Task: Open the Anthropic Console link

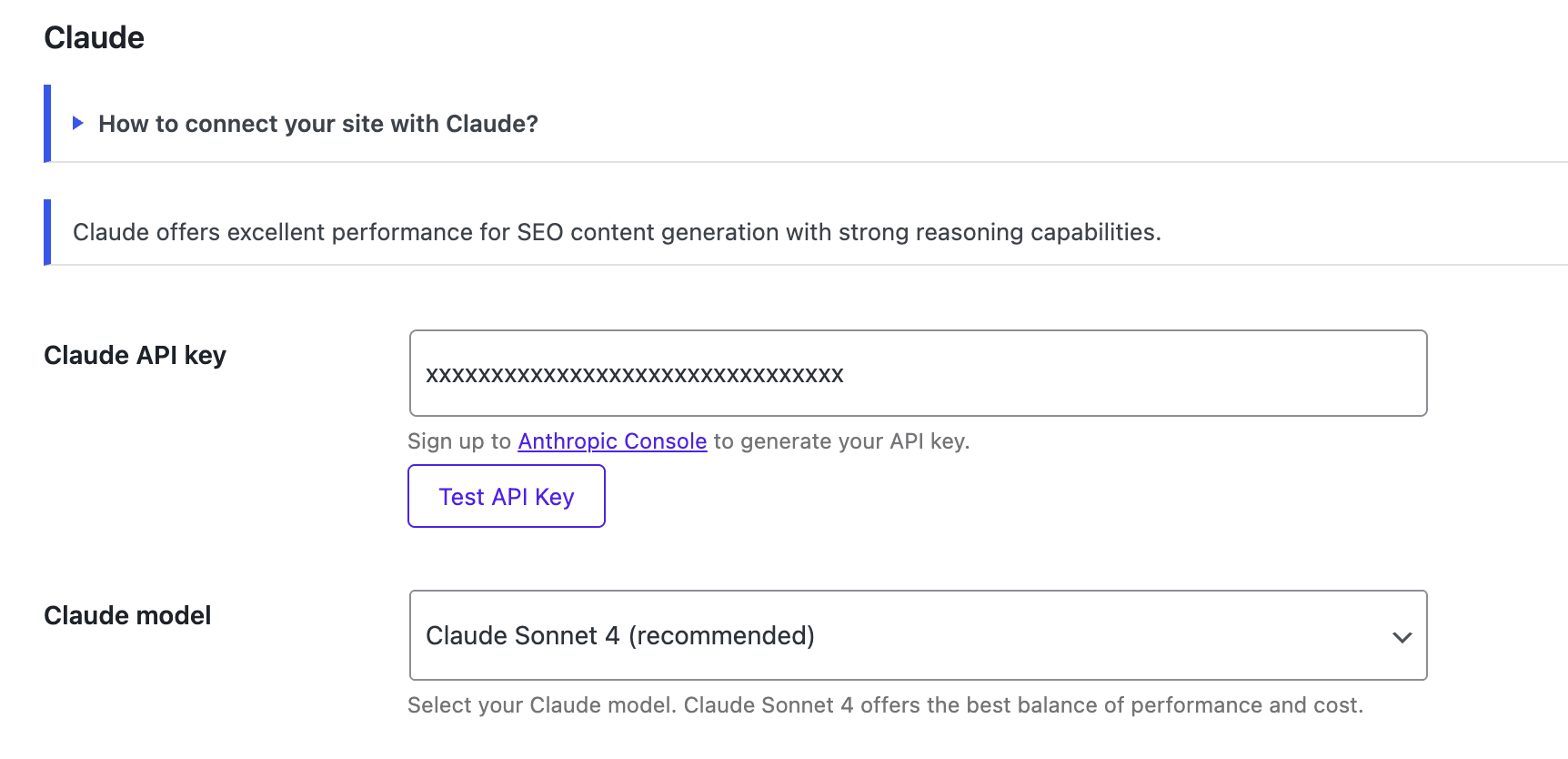Action: point(612,441)
